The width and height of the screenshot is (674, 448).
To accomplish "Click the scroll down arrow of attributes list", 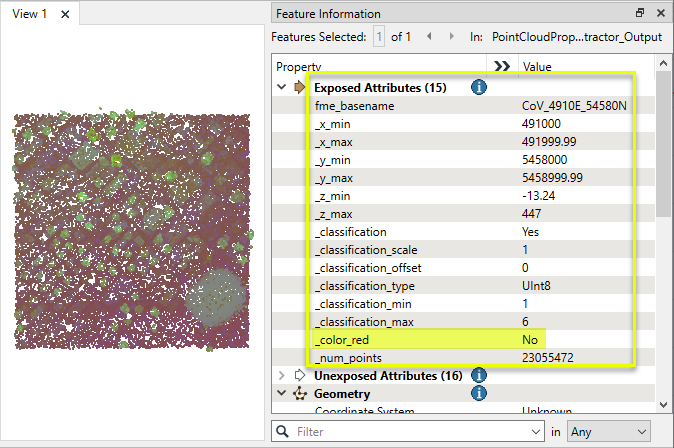I will coord(664,403).
